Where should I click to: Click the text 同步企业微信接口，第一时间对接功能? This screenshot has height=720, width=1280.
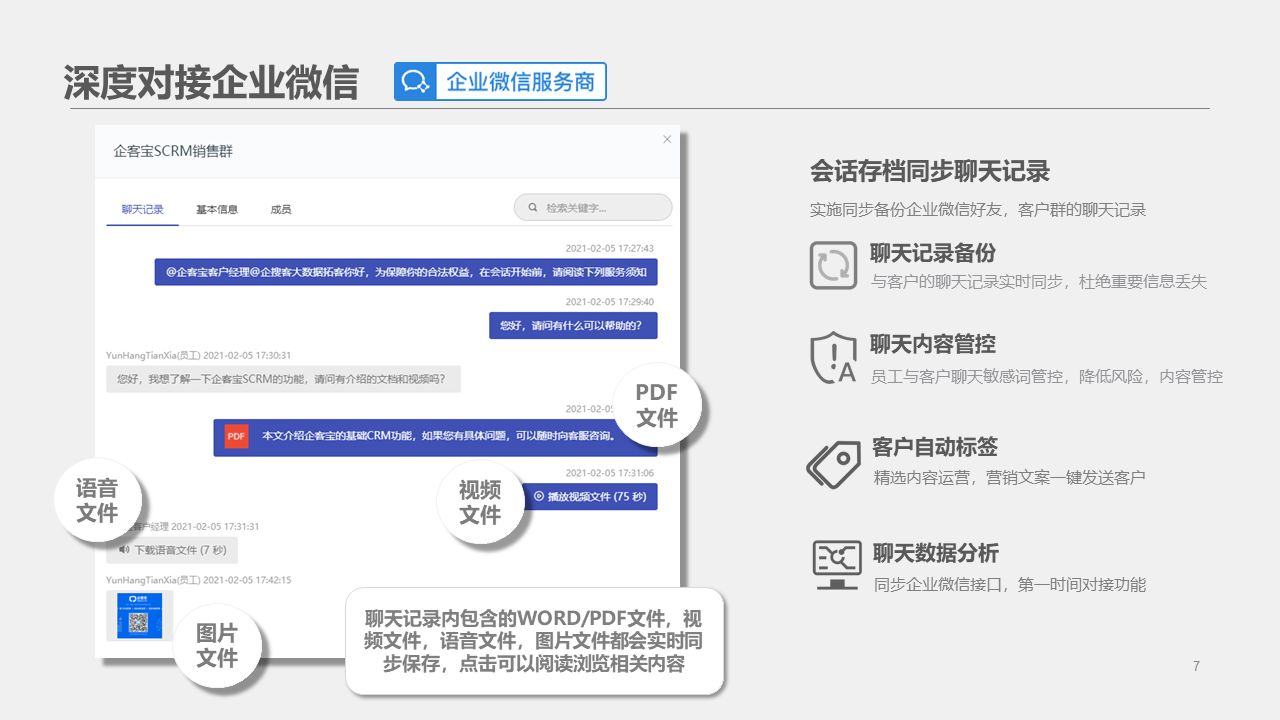(x=1010, y=585)
